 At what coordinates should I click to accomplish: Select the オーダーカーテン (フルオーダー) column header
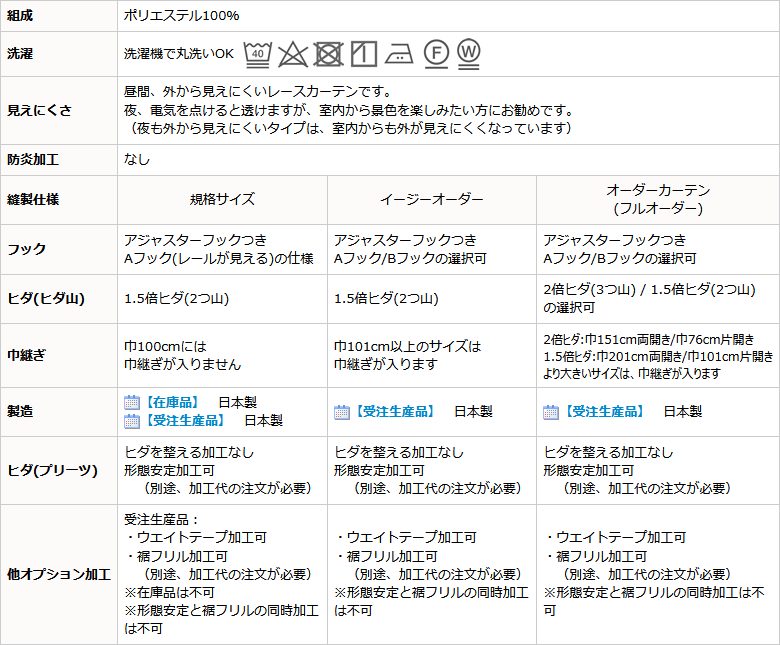pos(656,199)
